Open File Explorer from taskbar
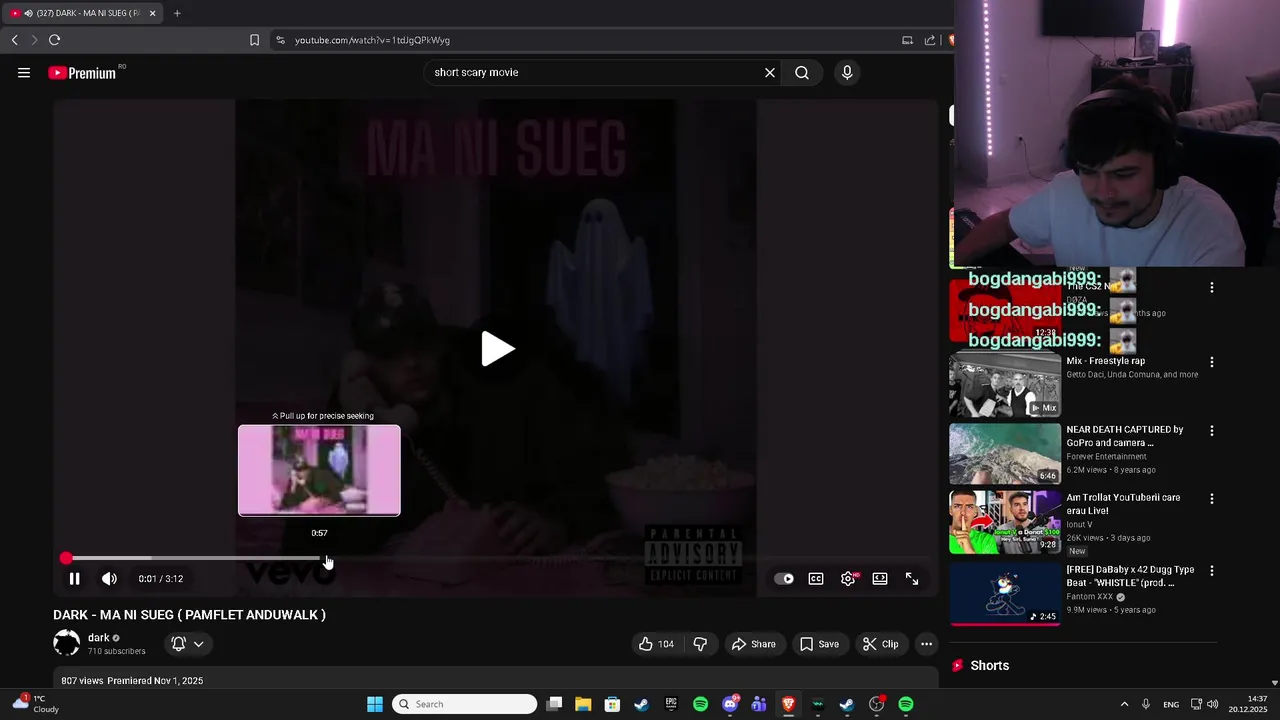Viewport: 1280px width, 720px height. (x=583, y=704)
